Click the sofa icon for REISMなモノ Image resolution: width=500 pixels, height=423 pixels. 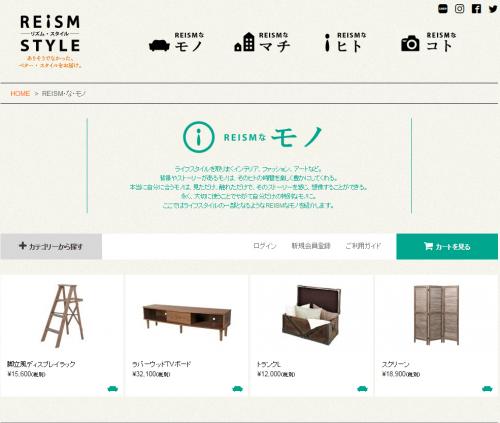click(159, 45)
